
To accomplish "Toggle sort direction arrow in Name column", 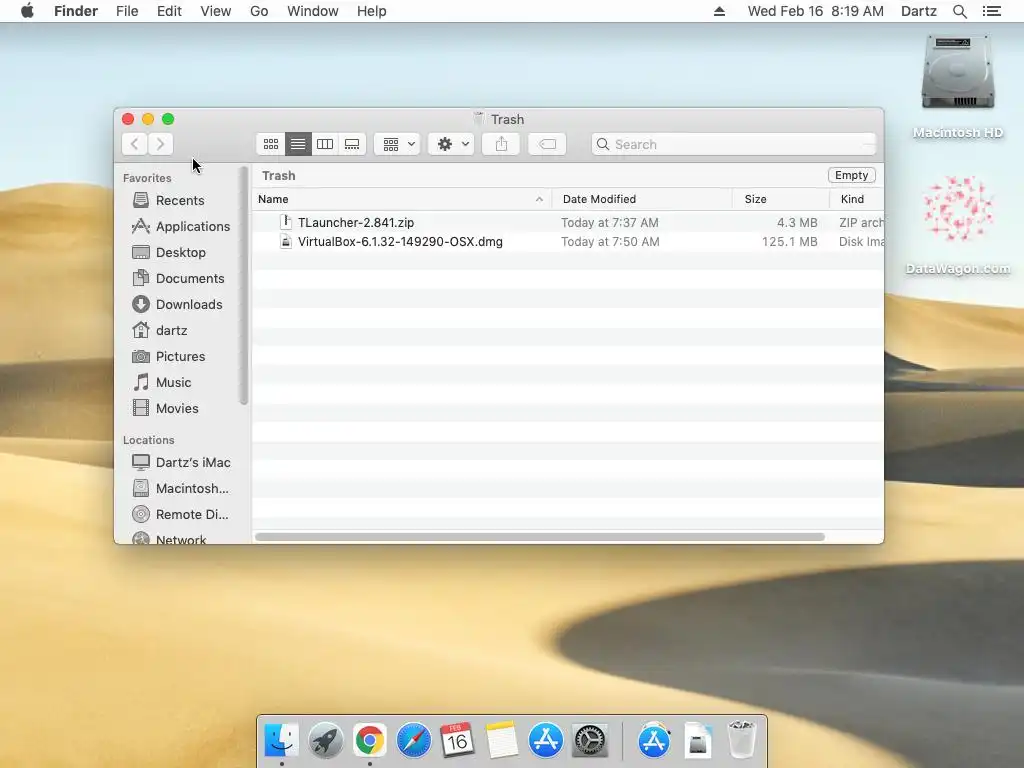I will point(539,199).
